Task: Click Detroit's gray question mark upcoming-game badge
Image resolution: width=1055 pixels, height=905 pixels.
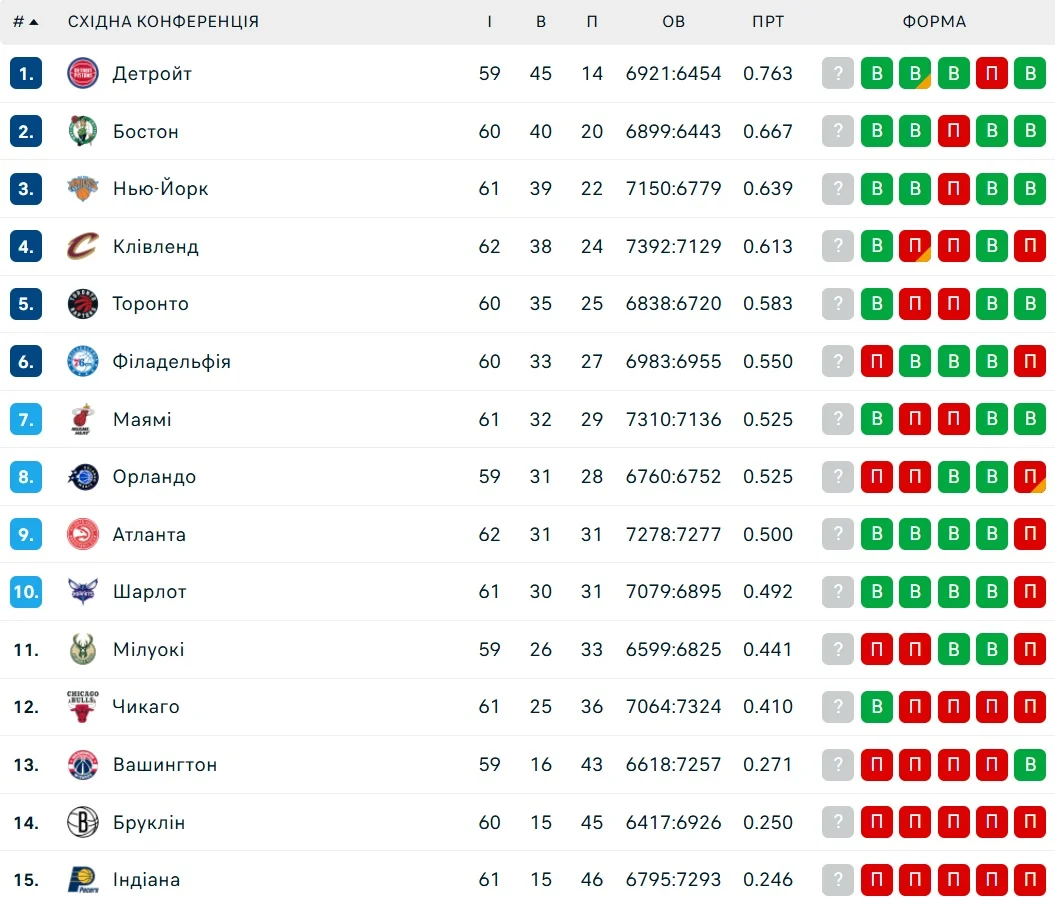Action: point(838,73)
